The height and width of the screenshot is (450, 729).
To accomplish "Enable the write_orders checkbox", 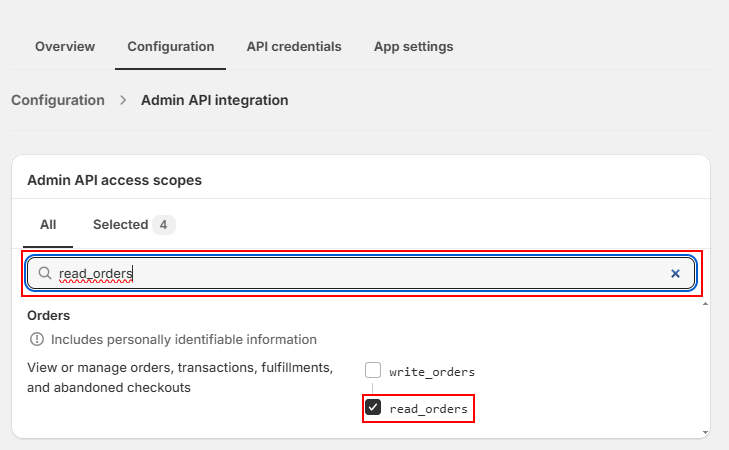I will 373,371.
